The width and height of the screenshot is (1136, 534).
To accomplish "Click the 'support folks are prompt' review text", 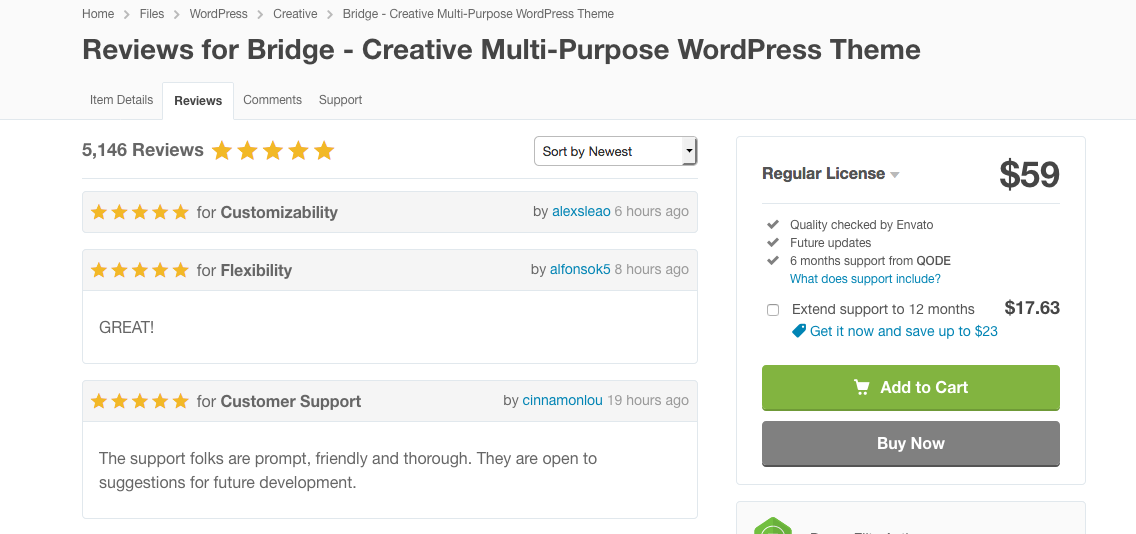I will [x=348, y=470].
